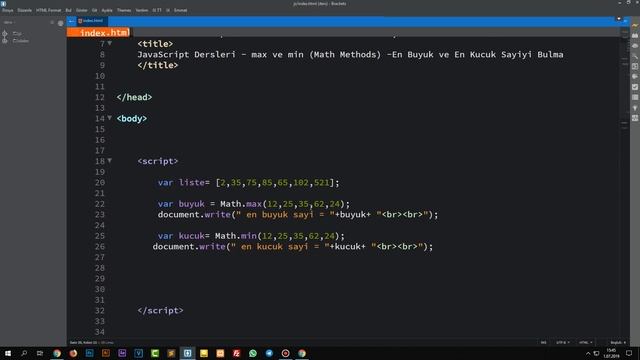Click the checkmark box icon in right toolbar
640x360 pixels.
635,87
